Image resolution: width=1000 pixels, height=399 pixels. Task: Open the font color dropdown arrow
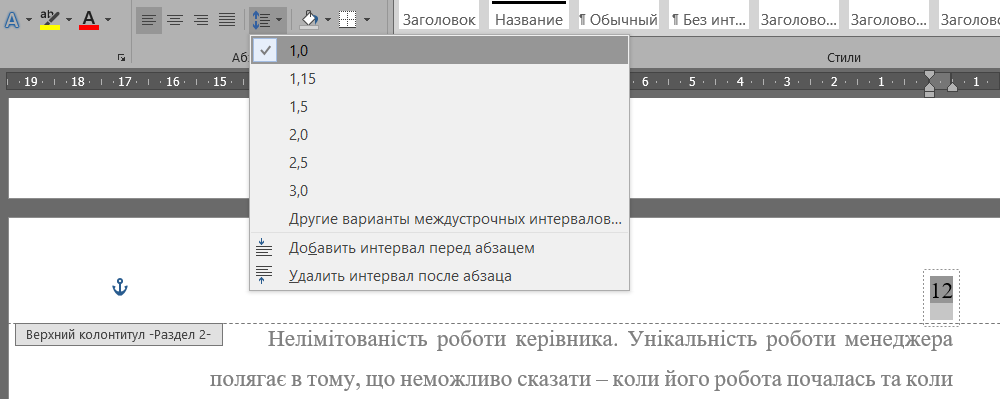107,20
